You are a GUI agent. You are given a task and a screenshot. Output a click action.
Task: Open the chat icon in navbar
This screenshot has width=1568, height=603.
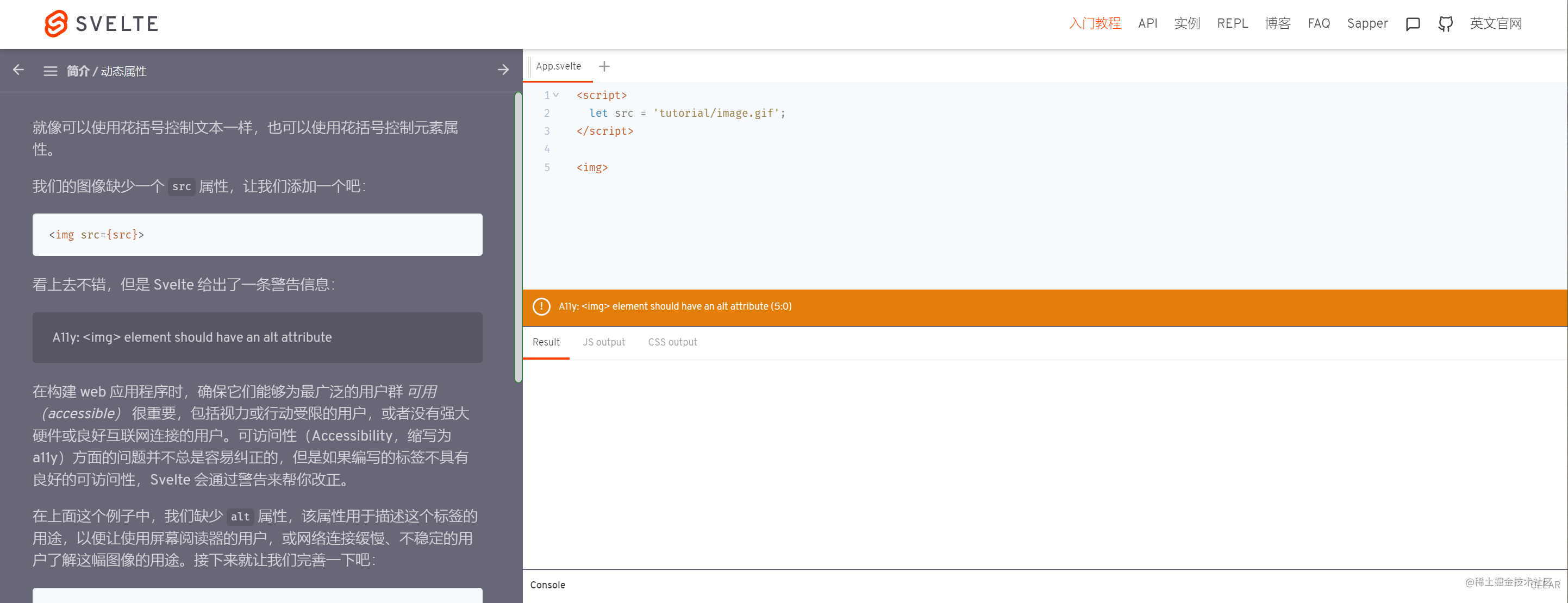click(1413, 24)
